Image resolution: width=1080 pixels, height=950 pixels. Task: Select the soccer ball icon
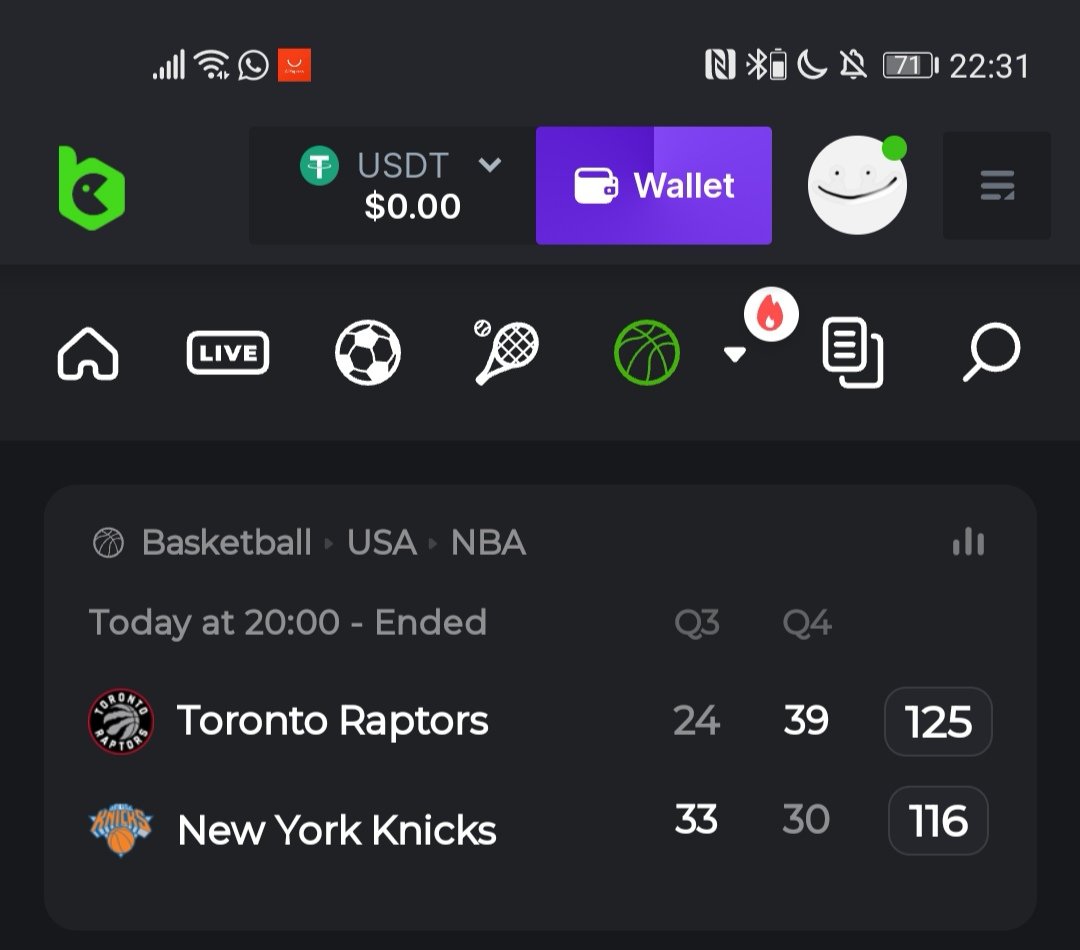click(x=367, y=353)
